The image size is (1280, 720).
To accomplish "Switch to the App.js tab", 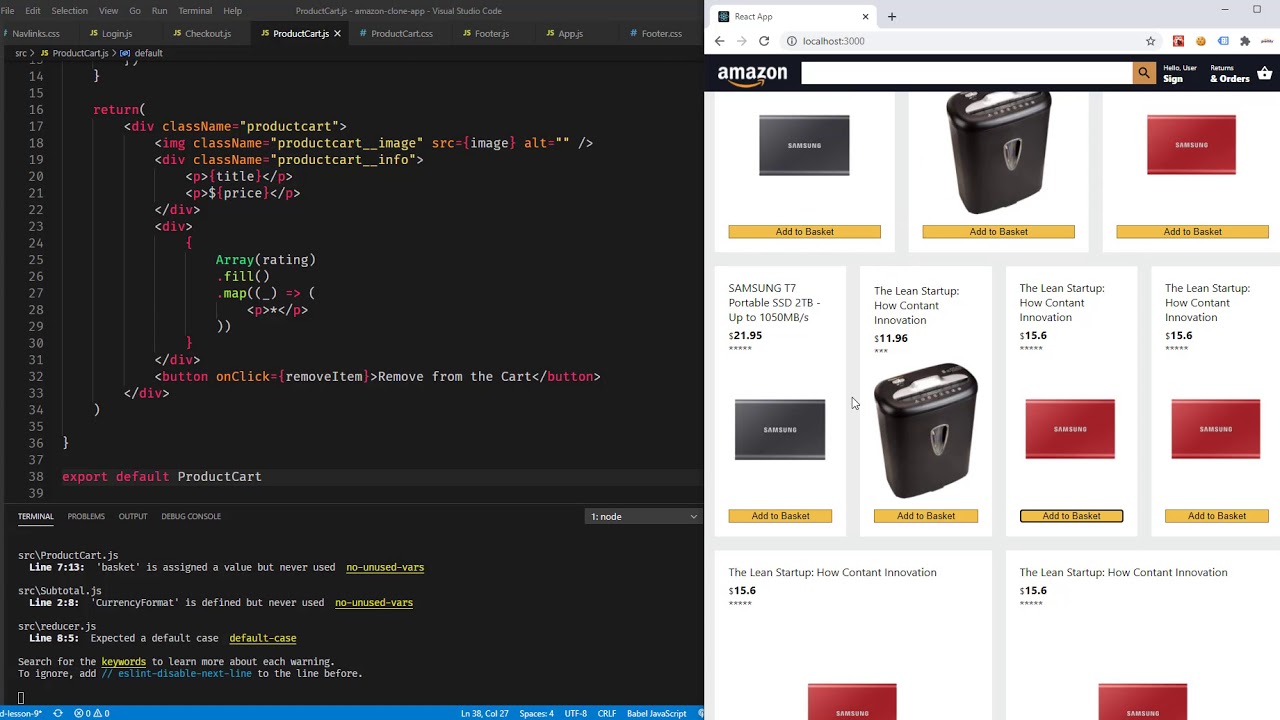I will 570,33.
